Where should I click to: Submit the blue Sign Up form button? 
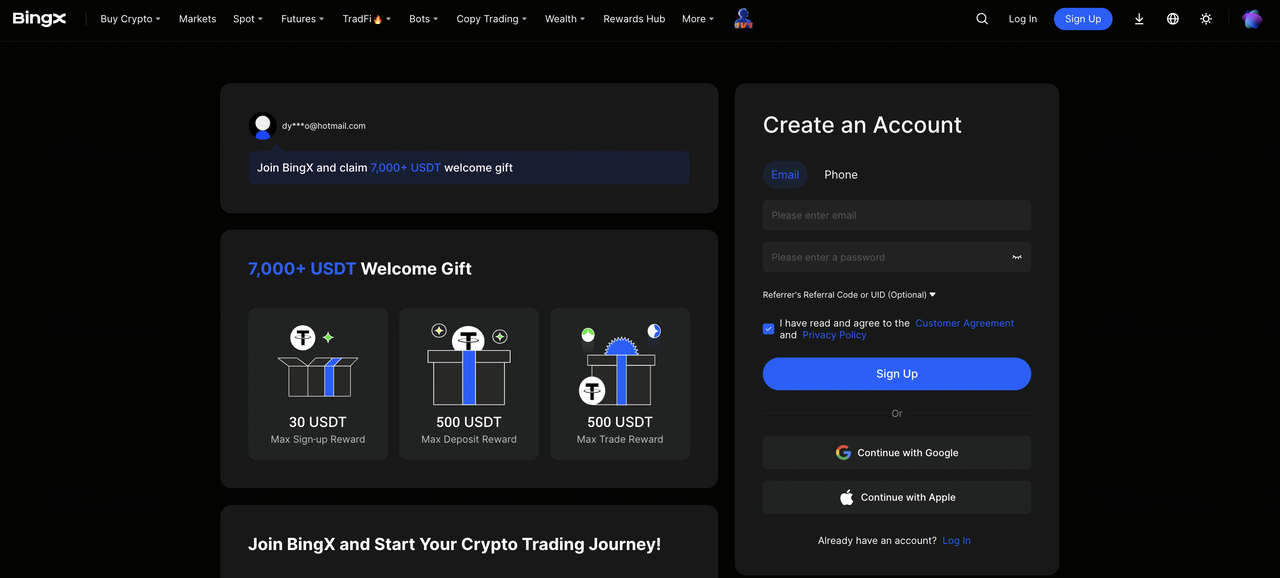897,374
